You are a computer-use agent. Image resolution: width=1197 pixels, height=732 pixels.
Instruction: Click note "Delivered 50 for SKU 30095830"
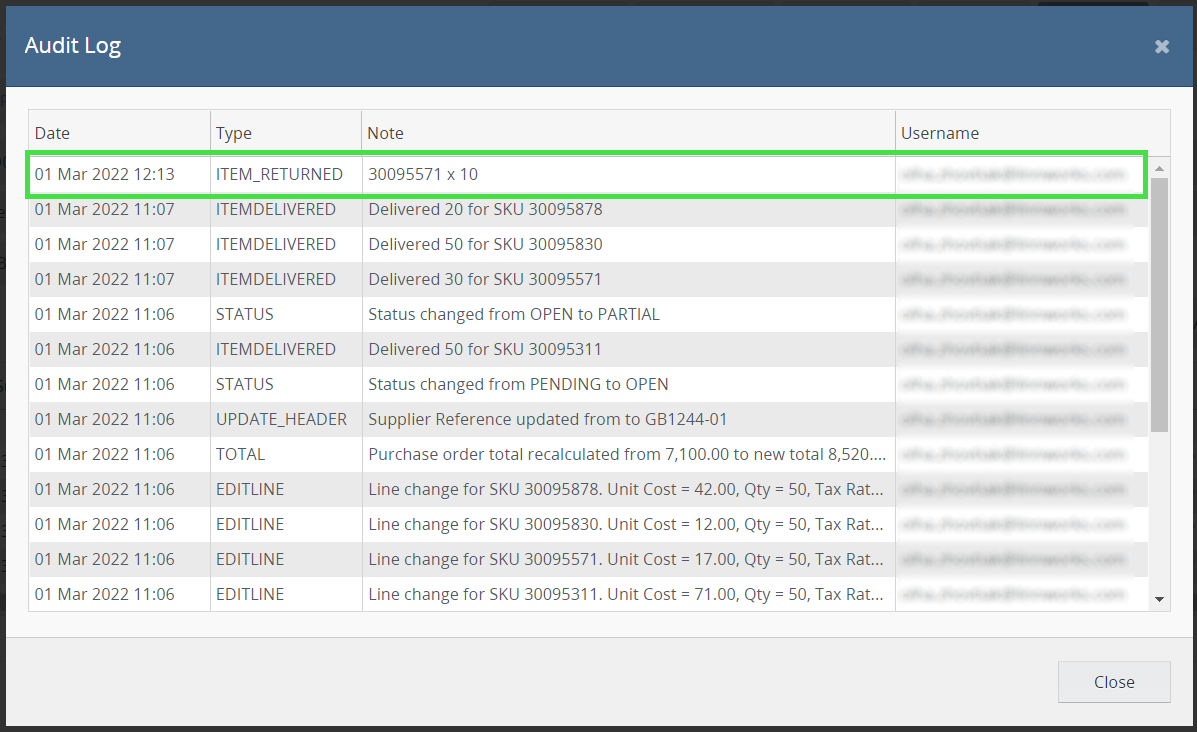pos(486,244)
